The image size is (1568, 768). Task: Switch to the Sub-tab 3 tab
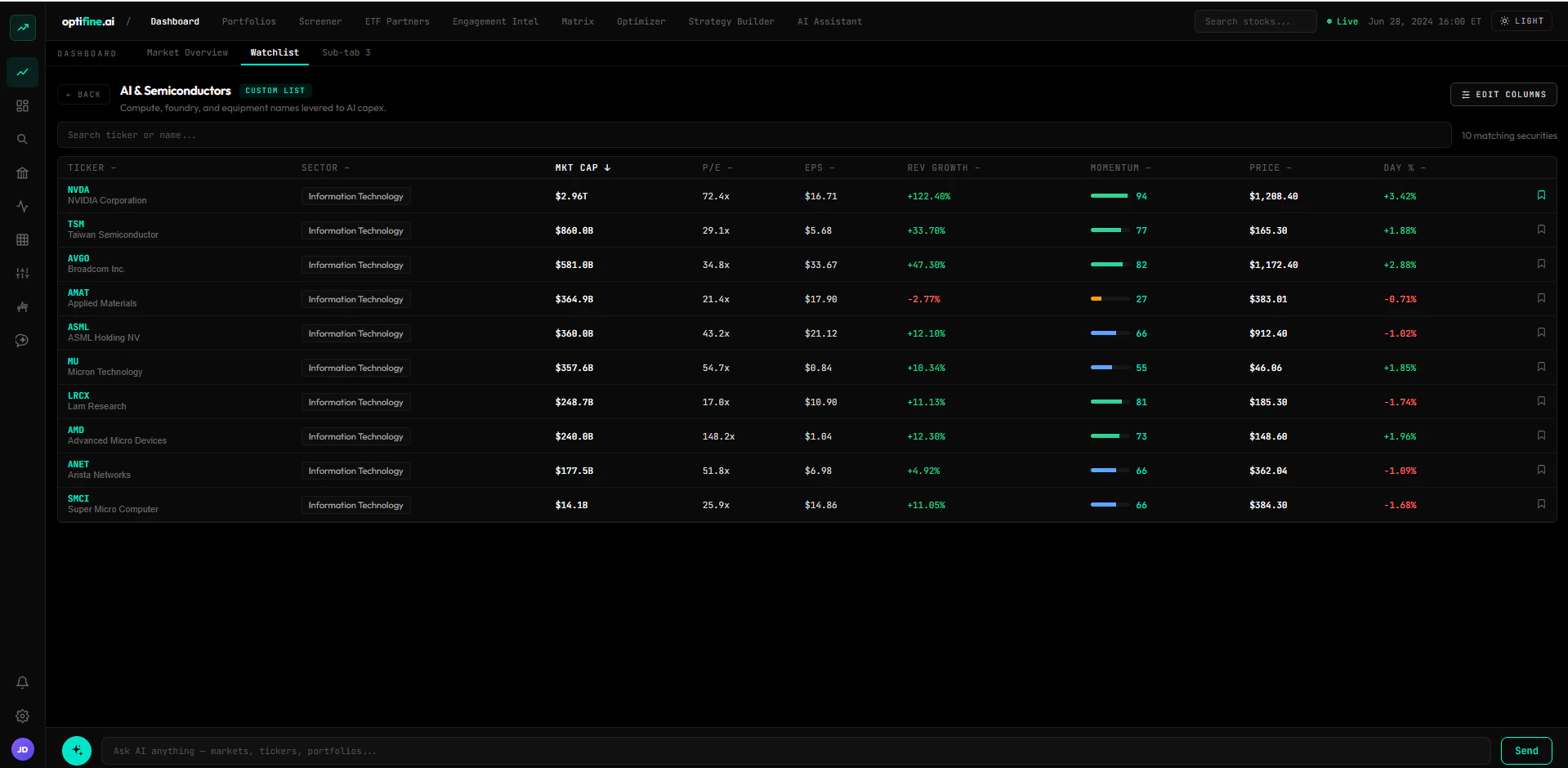coord(346,52)
